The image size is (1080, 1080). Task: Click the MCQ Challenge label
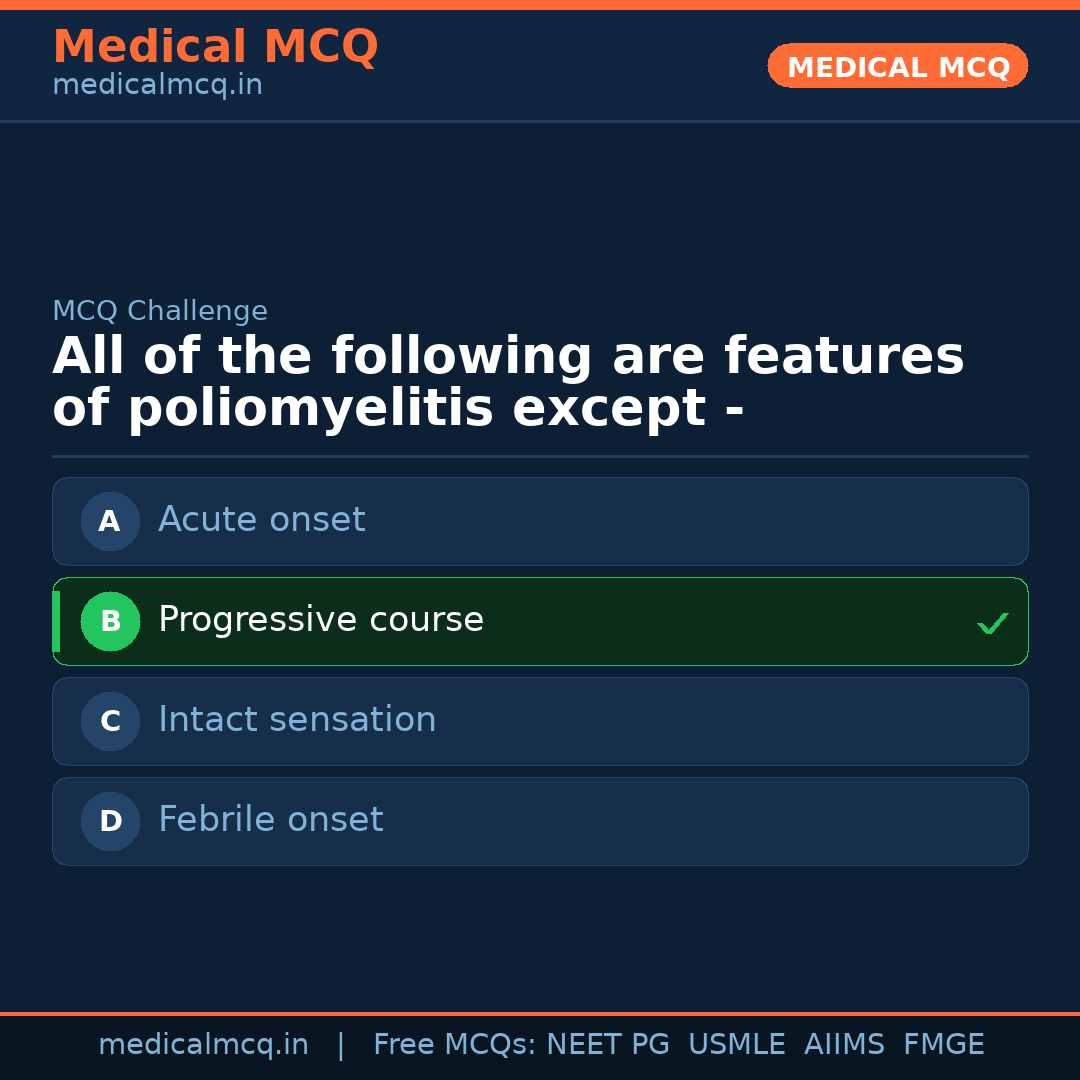click(x=160, y=311)
